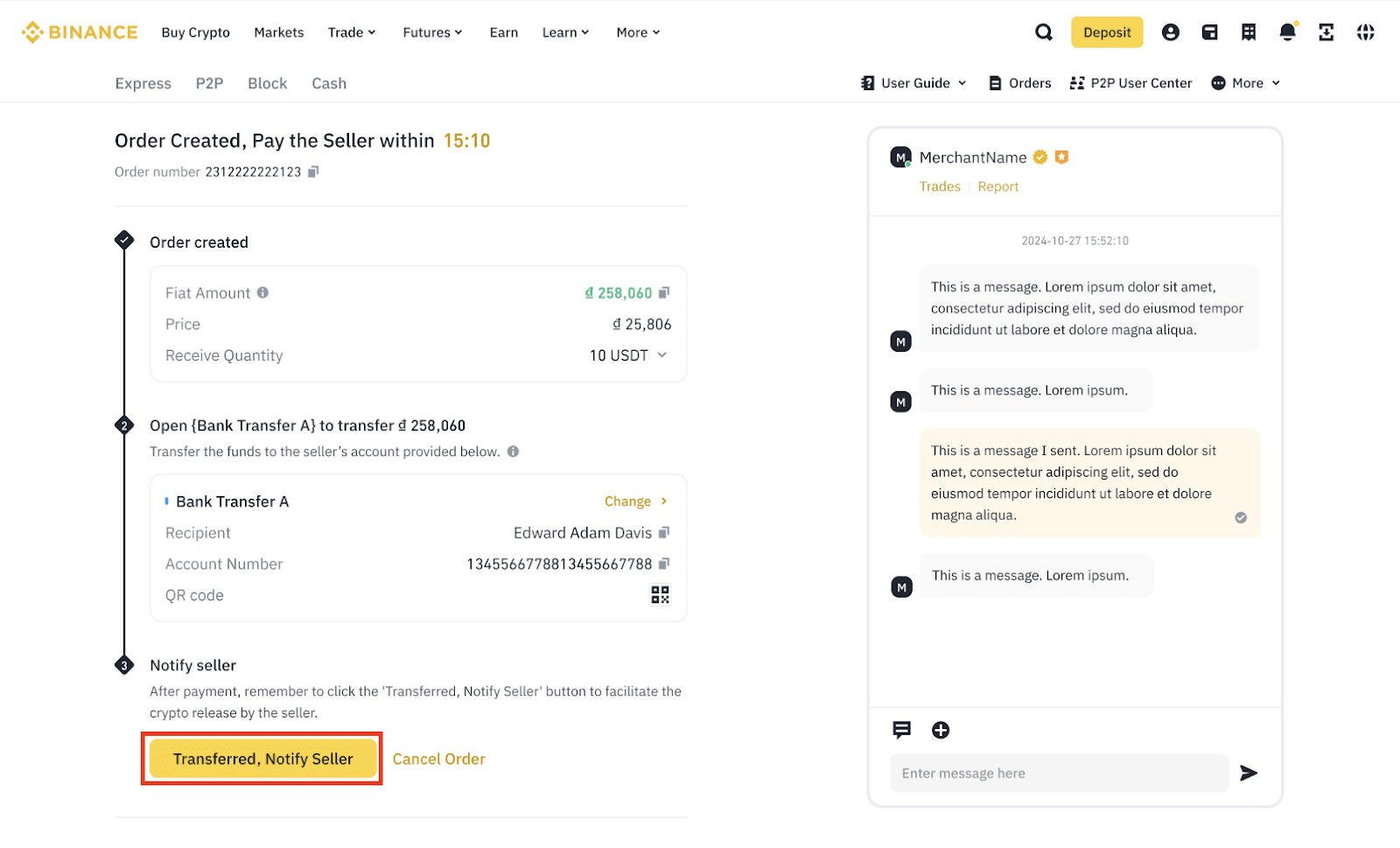Click Transferred, Notify Seller button

(262, 759)
